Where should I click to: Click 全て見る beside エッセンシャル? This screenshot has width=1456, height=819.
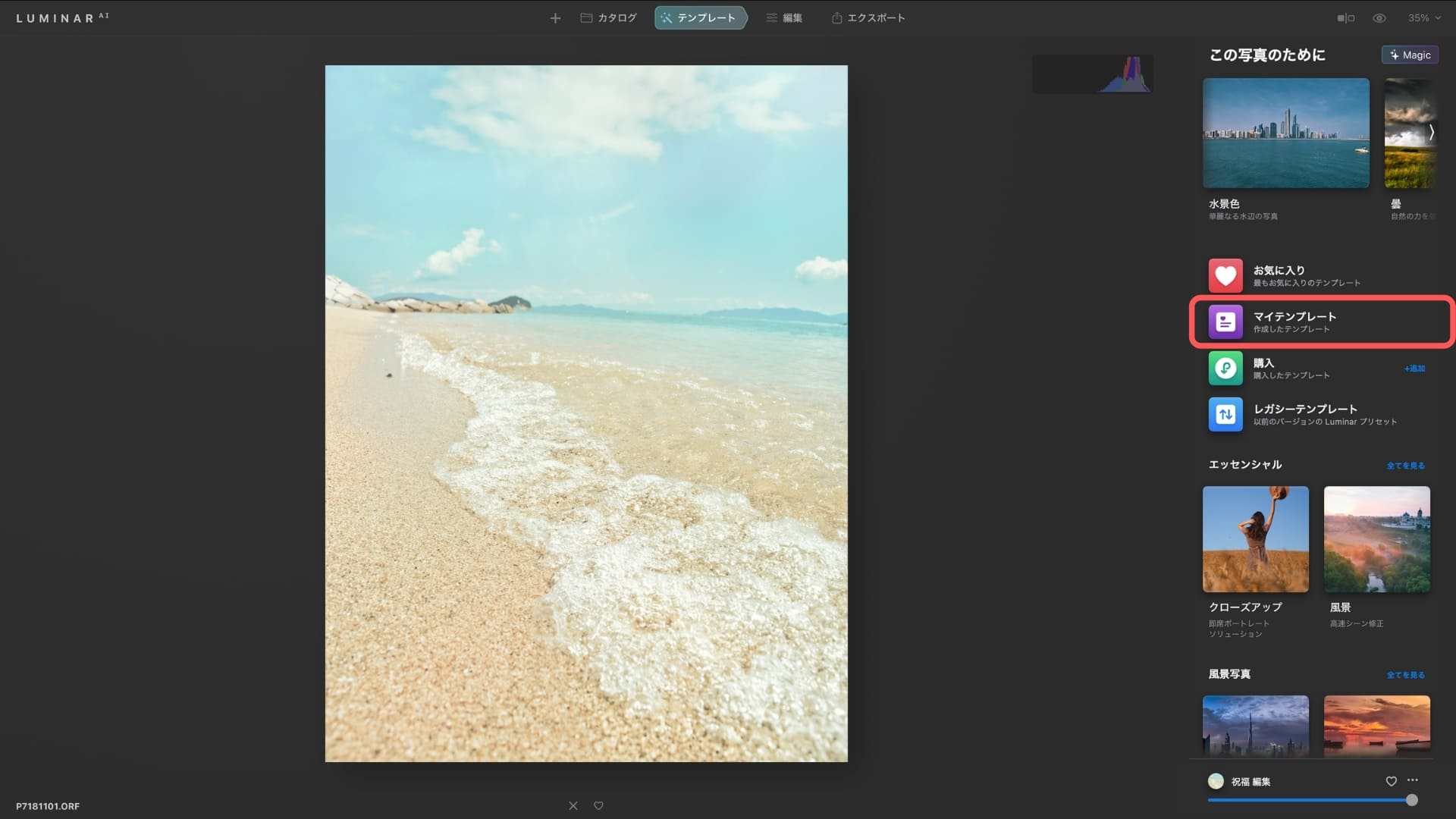(x=1405, y=466)
